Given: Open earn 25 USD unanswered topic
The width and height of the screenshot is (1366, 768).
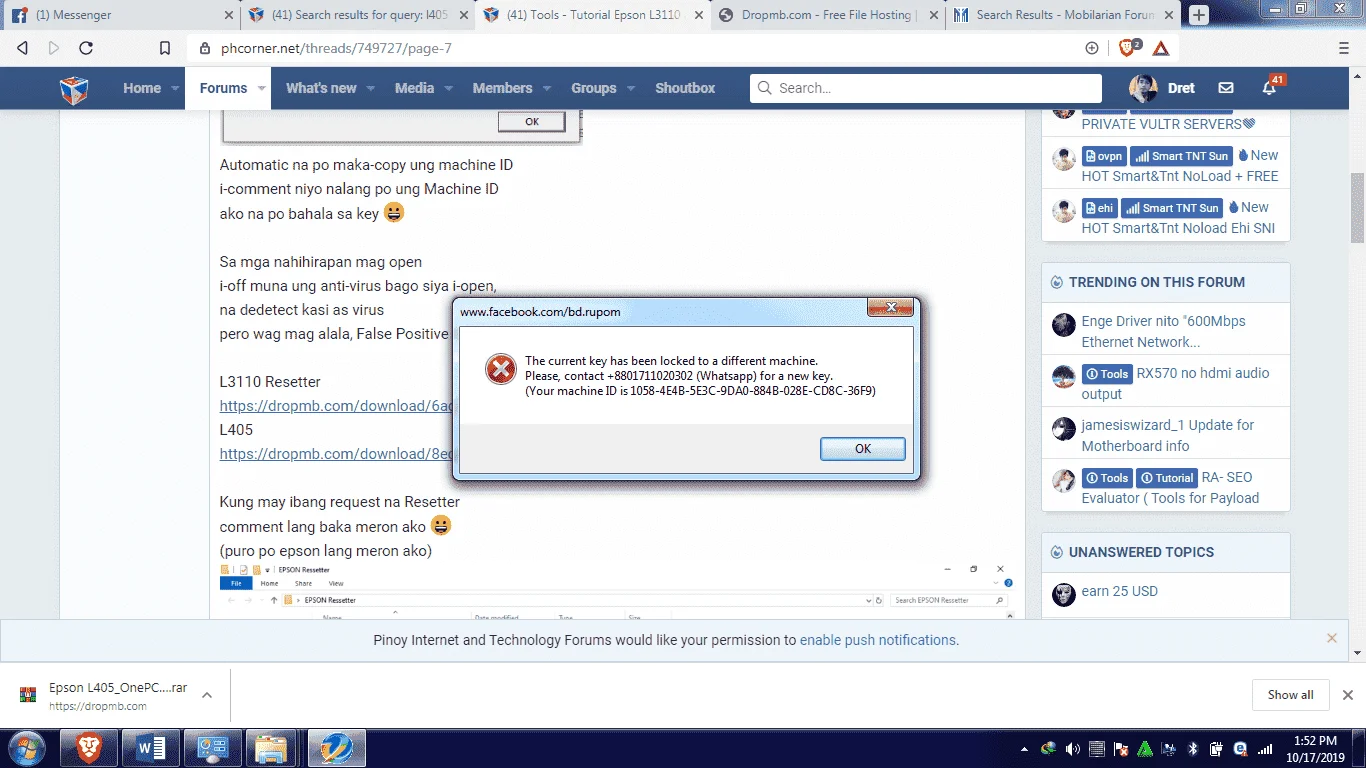Looking at the screenshot, I should coord(1119,591).
